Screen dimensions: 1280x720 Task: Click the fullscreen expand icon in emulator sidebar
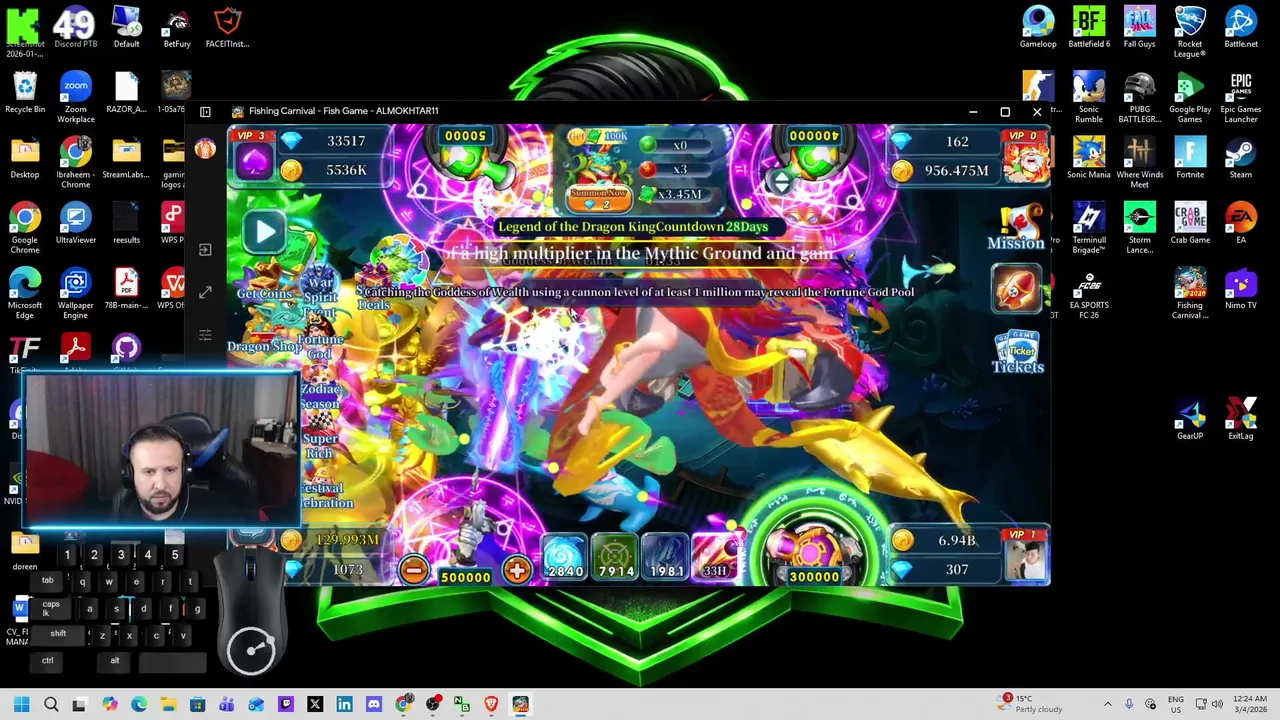click(x=205, y=292)
